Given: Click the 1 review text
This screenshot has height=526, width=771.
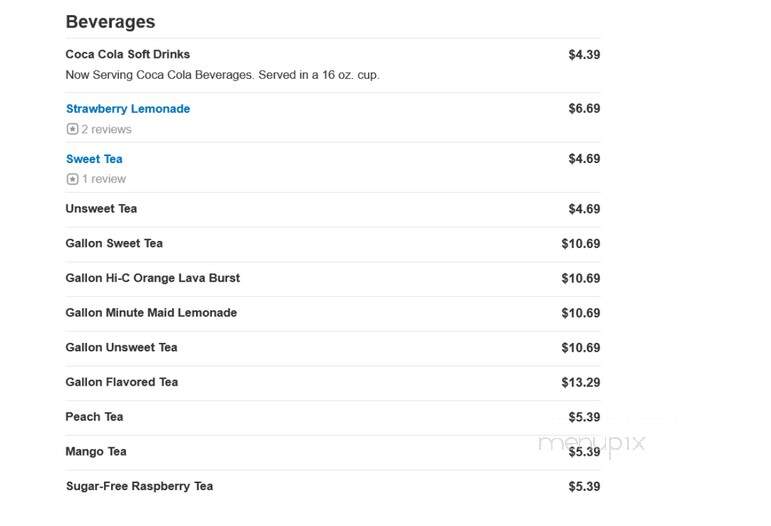Looking at the screenshot, I should pos(104,179).
